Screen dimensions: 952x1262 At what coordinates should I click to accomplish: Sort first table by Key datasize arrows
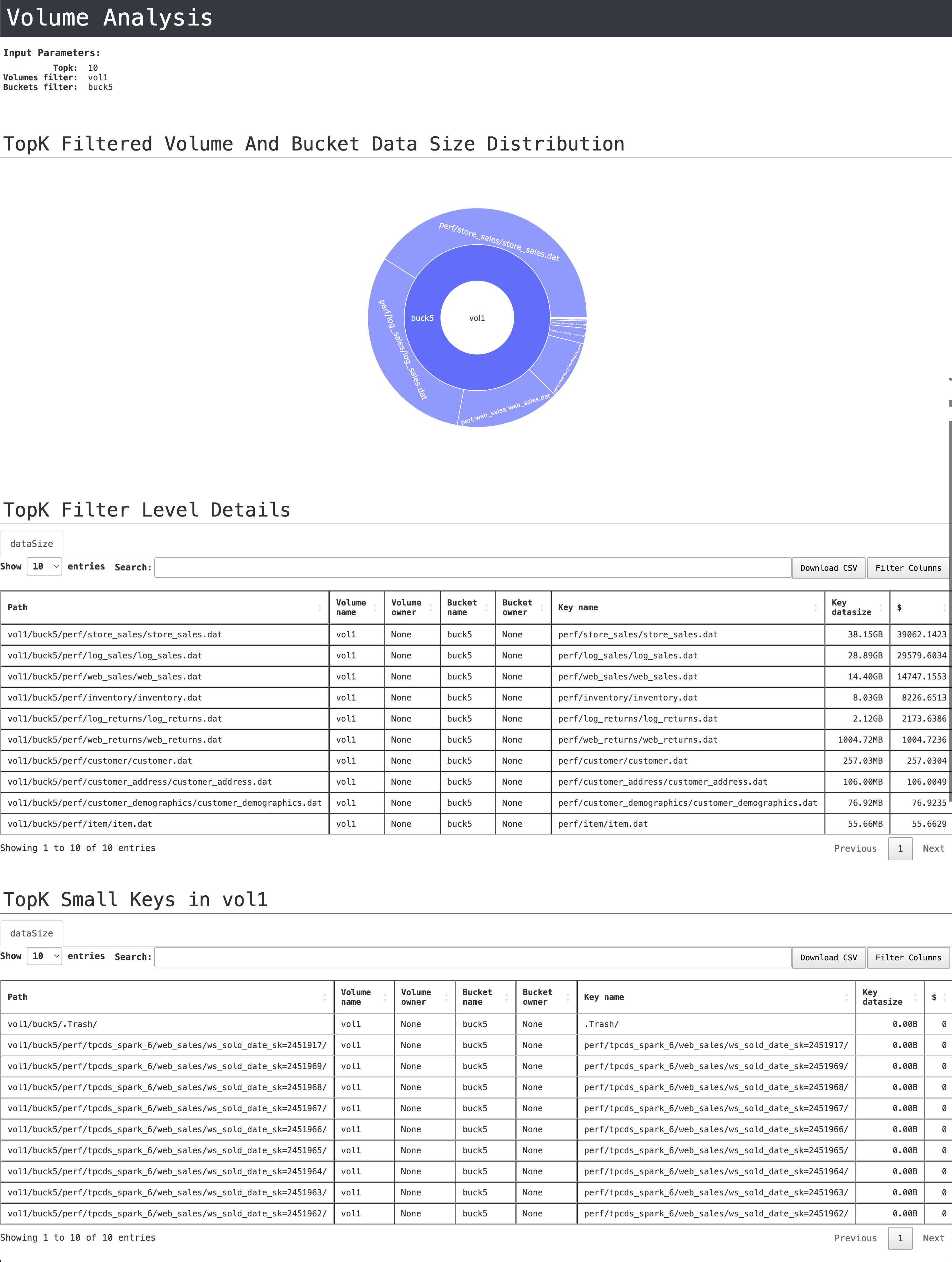[x=880, y=608]
